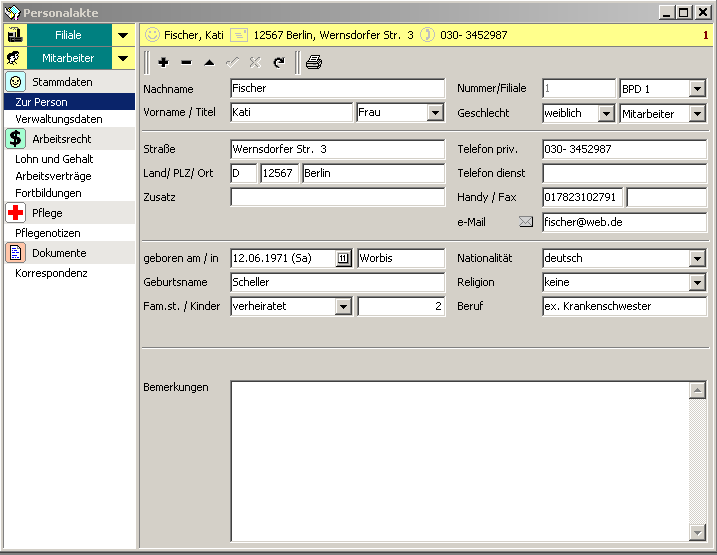The width and height of the screenshot is (717, 555).
Task: Click the refresh arrow toolbar icon
Action: coord(279,62)
